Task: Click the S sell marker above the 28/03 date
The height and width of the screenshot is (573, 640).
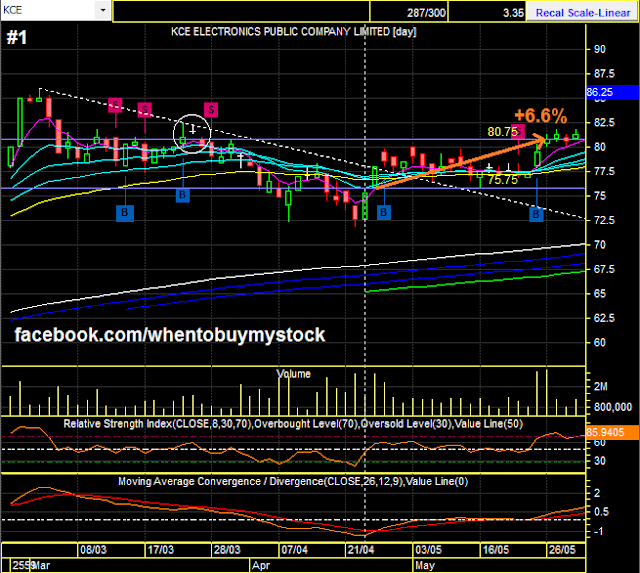Action: tap(211, 110)
